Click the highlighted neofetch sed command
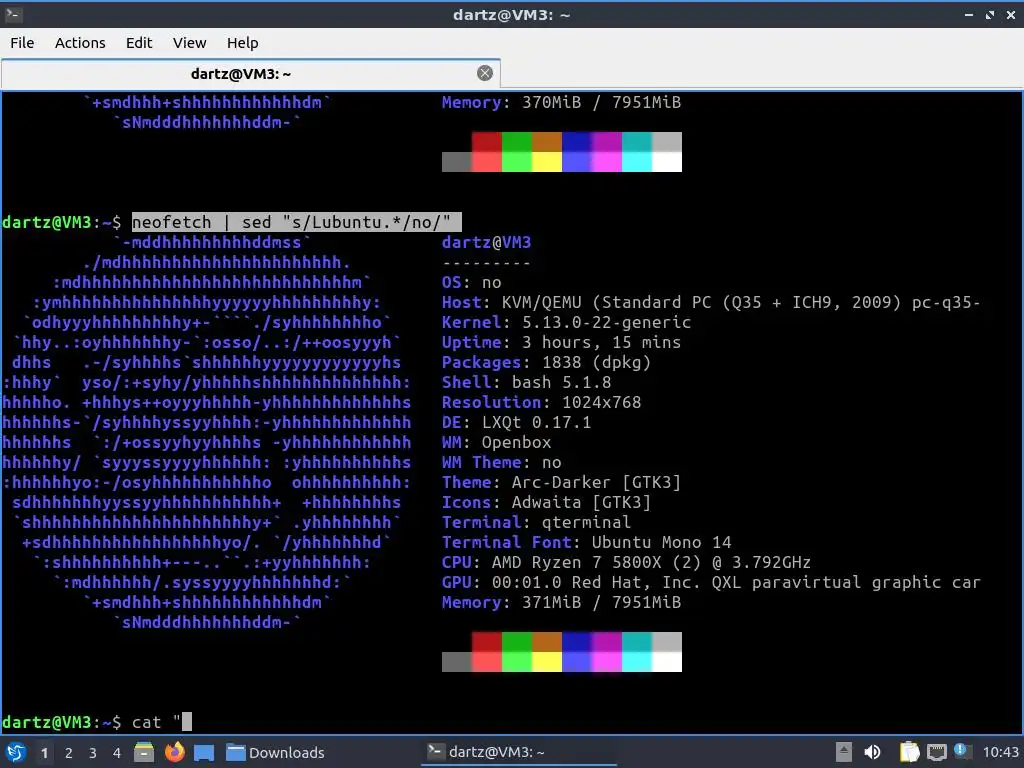 296,223
